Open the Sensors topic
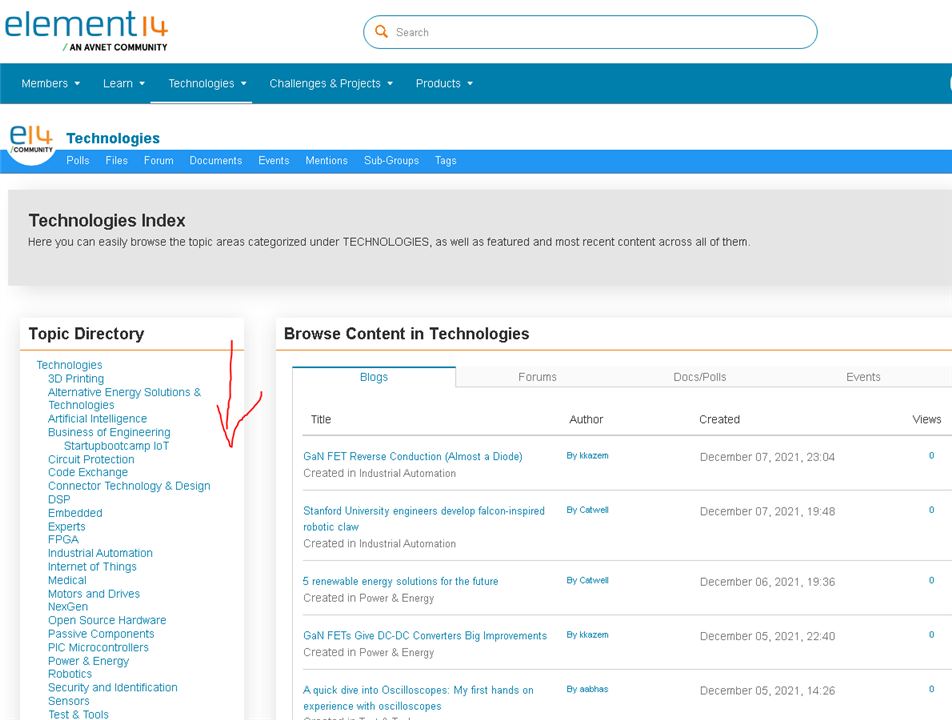Screen dimensions: 952x720 tap(69, 701)
